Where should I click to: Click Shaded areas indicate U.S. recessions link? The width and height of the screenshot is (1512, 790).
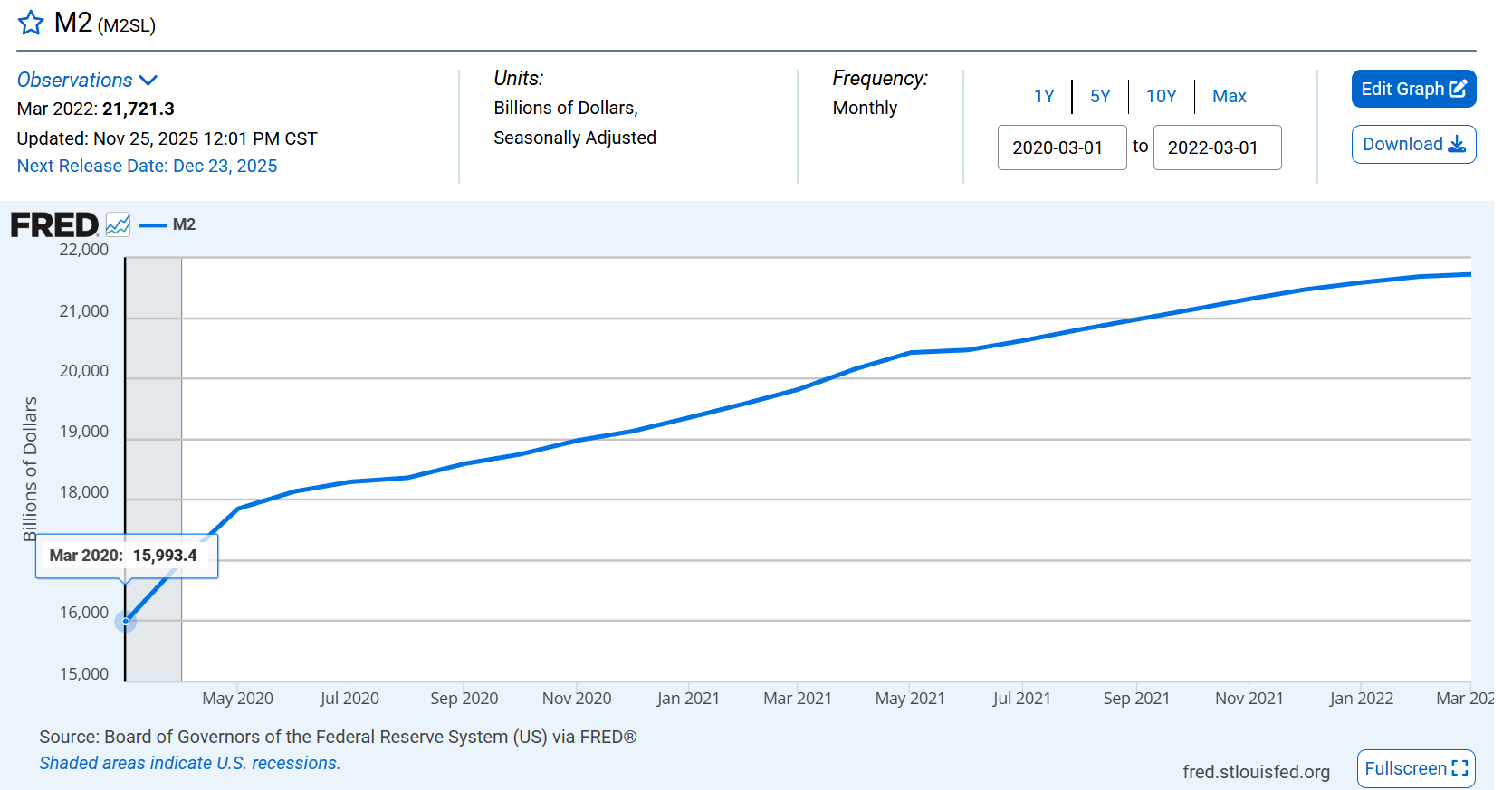(x=189, y=763)
